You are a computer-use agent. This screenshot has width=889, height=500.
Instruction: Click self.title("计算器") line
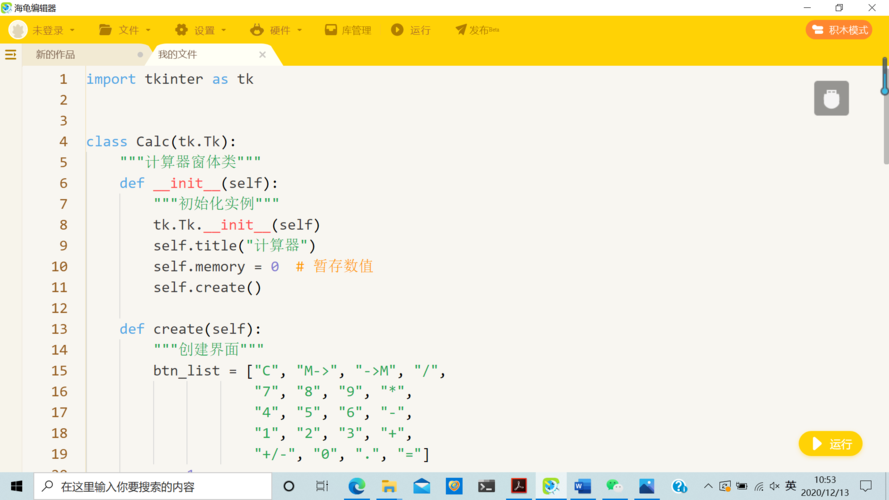point(234,245)
